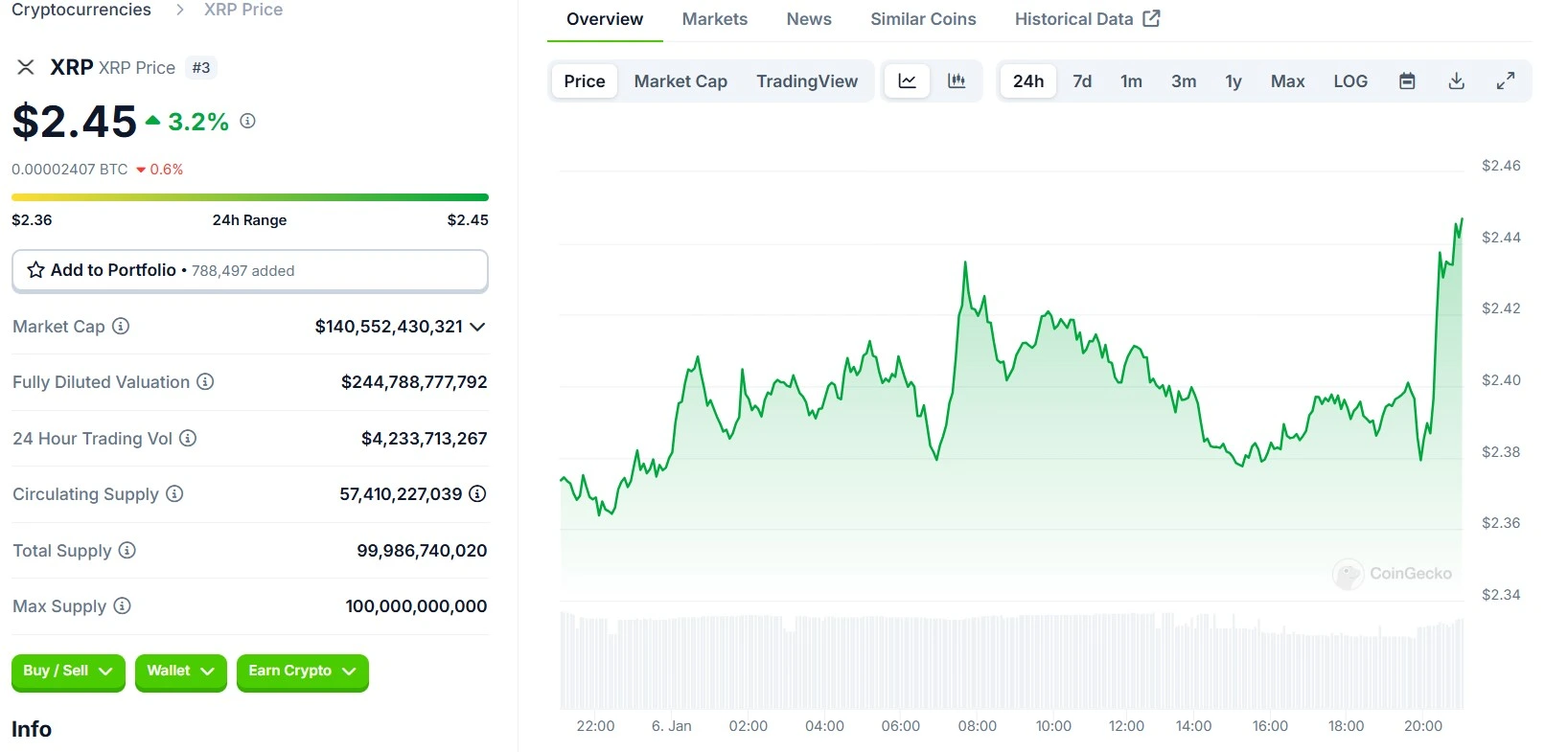This screenshot has width=1568, height=752.
Task: Toggle LOG scale on chart
Action: [1350, 81]
